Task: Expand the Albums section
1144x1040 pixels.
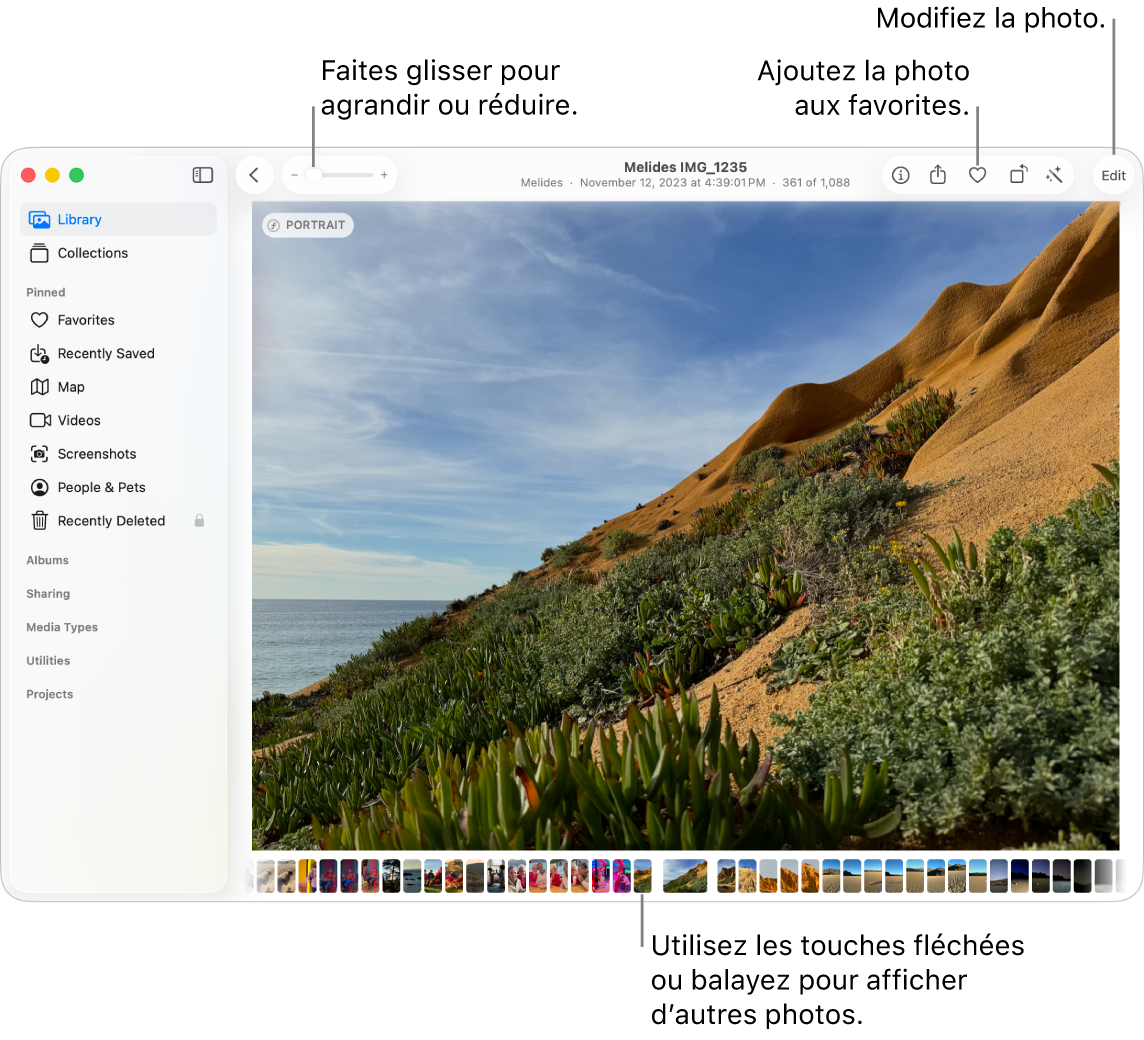Action: 48,560
